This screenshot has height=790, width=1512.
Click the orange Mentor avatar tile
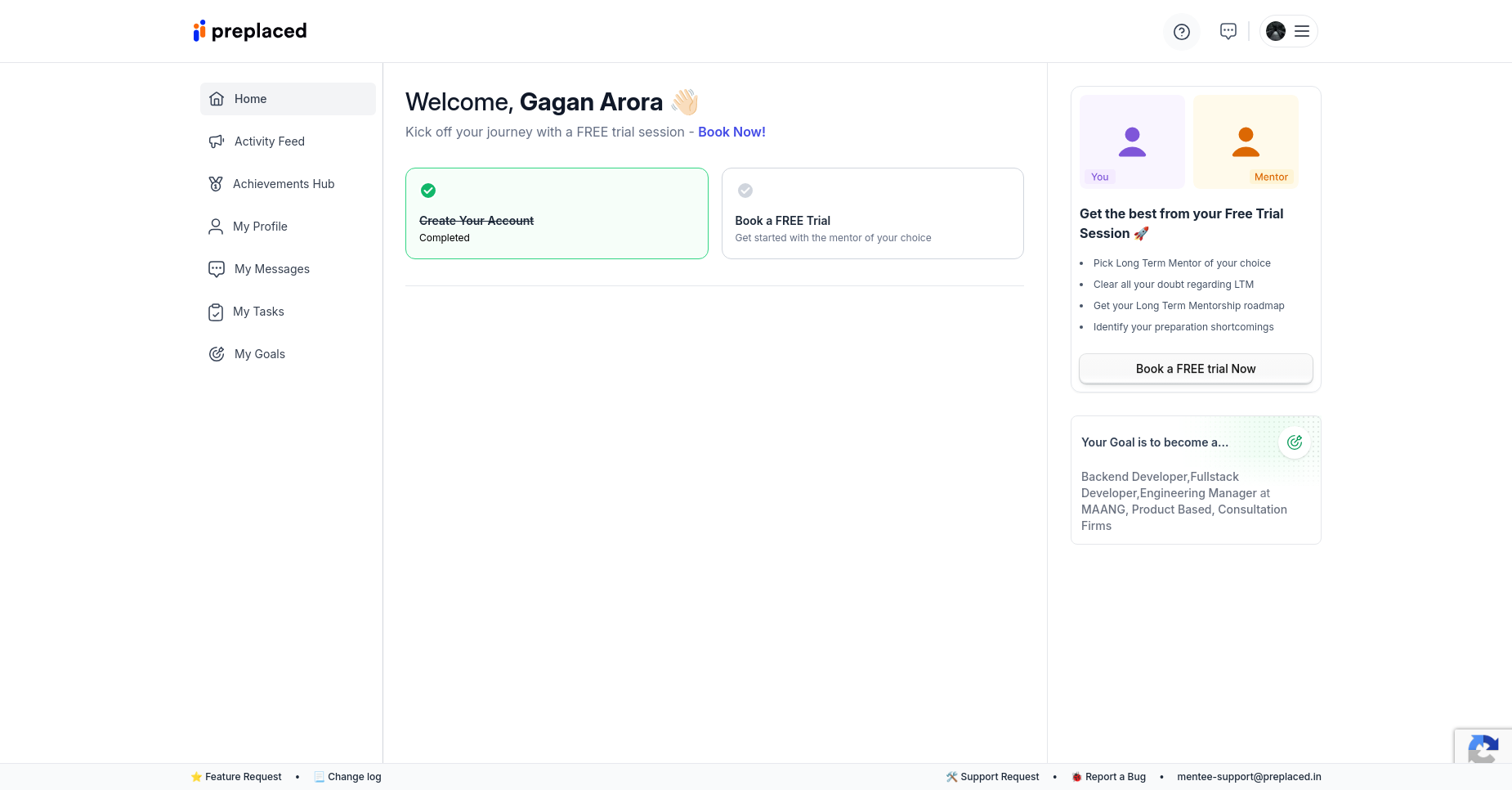point(1246,141)
